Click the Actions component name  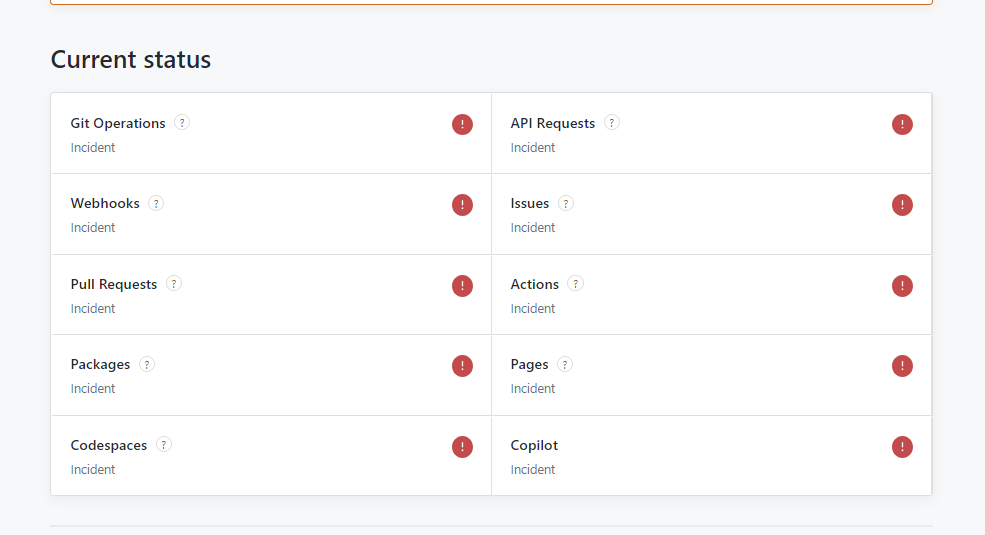click(535, 284)
